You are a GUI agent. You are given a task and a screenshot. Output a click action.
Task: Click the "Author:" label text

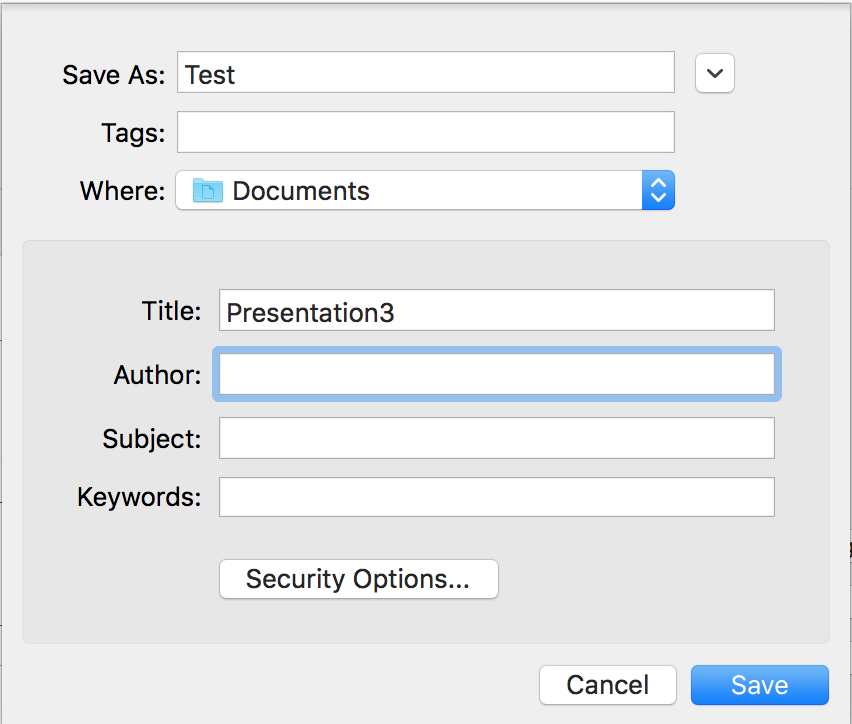(157, 375)
